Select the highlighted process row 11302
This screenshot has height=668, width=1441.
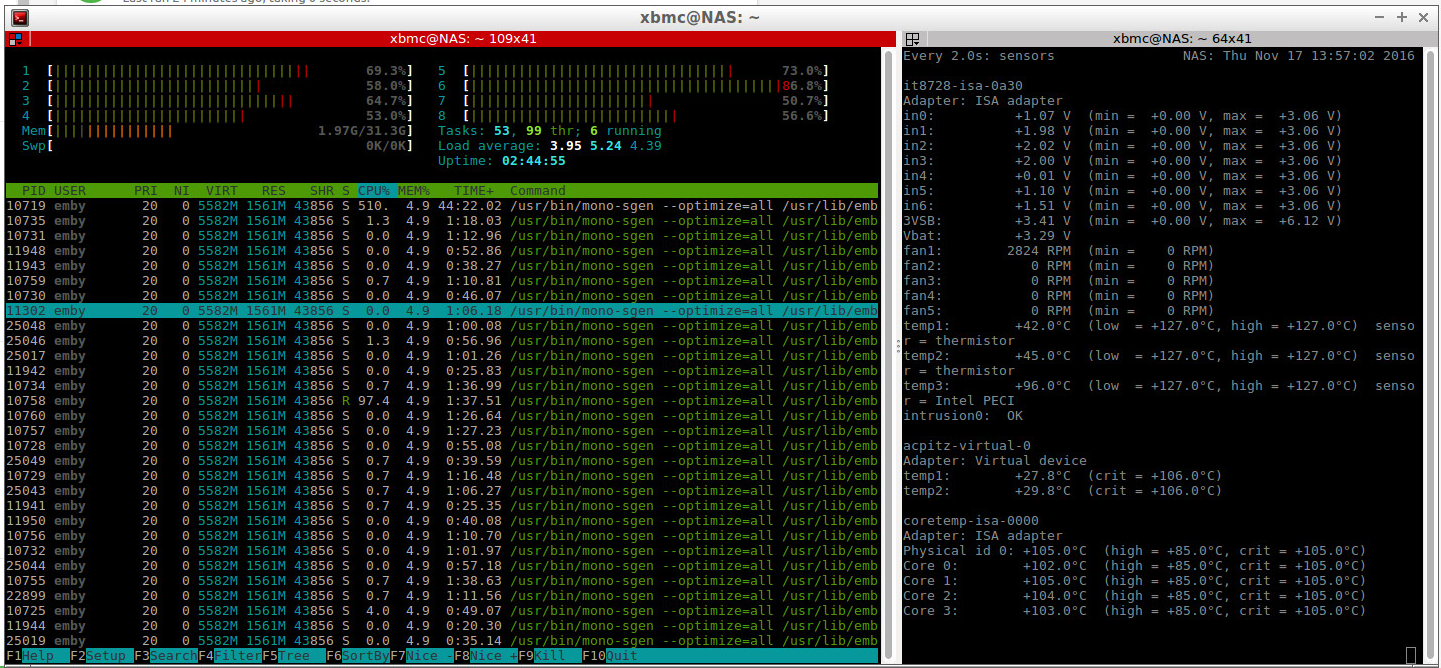click(442, 311)
